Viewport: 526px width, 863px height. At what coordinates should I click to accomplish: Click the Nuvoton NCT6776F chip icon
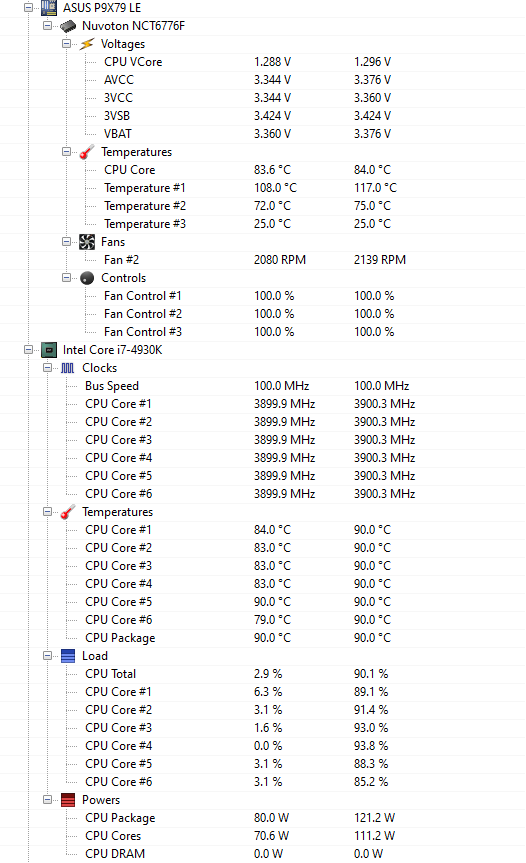68,26
